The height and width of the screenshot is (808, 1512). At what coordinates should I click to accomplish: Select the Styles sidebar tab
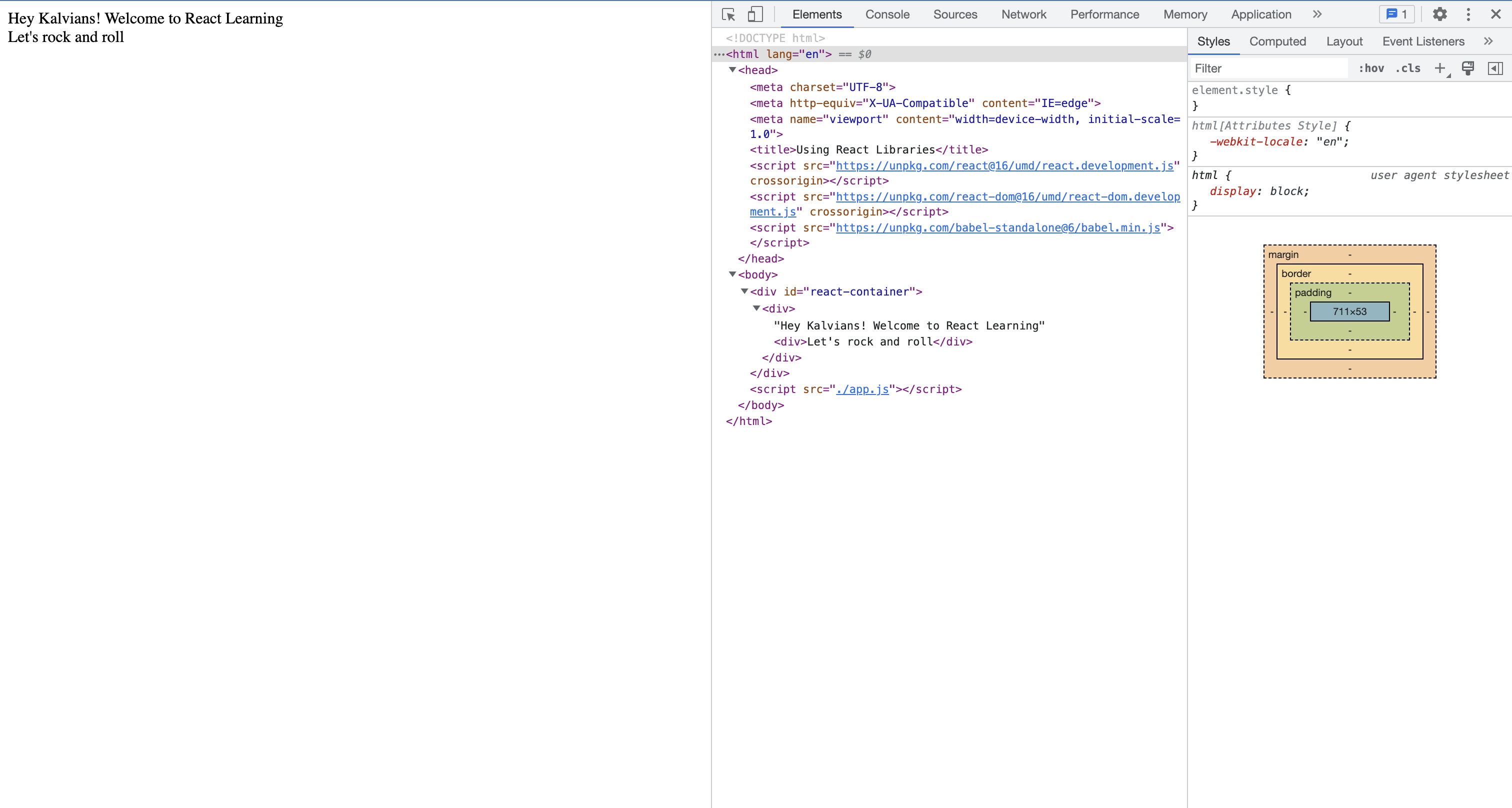pyautogui.click(x=1213, y=41)
